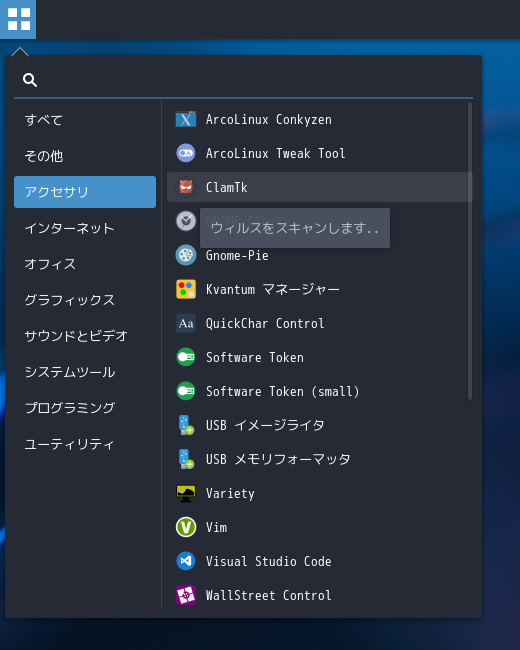The height and width of the screenshot is (650, 520).
Task: Click the Gnome-Pie icon
Action: click(186, 255)
